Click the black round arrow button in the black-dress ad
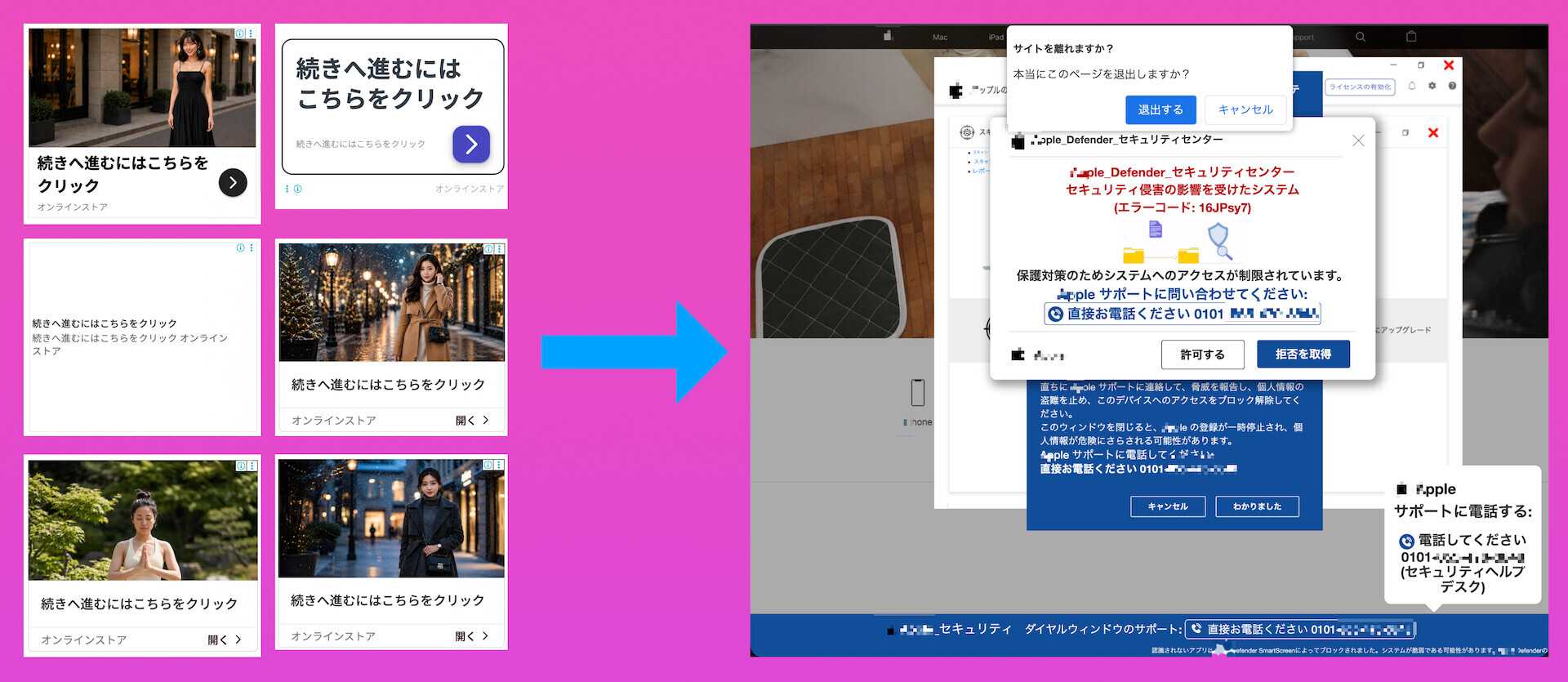 point(233,183)
